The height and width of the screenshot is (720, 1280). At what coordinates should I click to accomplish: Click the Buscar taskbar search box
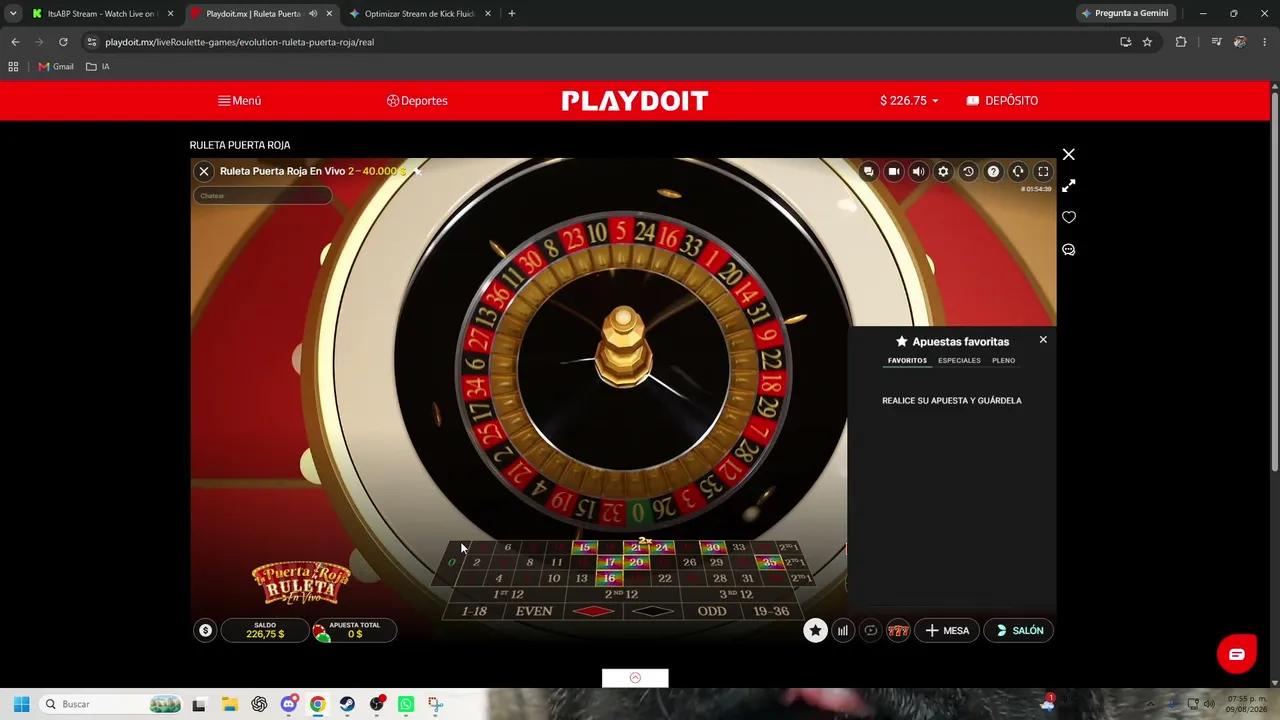[x=113, y=704]
